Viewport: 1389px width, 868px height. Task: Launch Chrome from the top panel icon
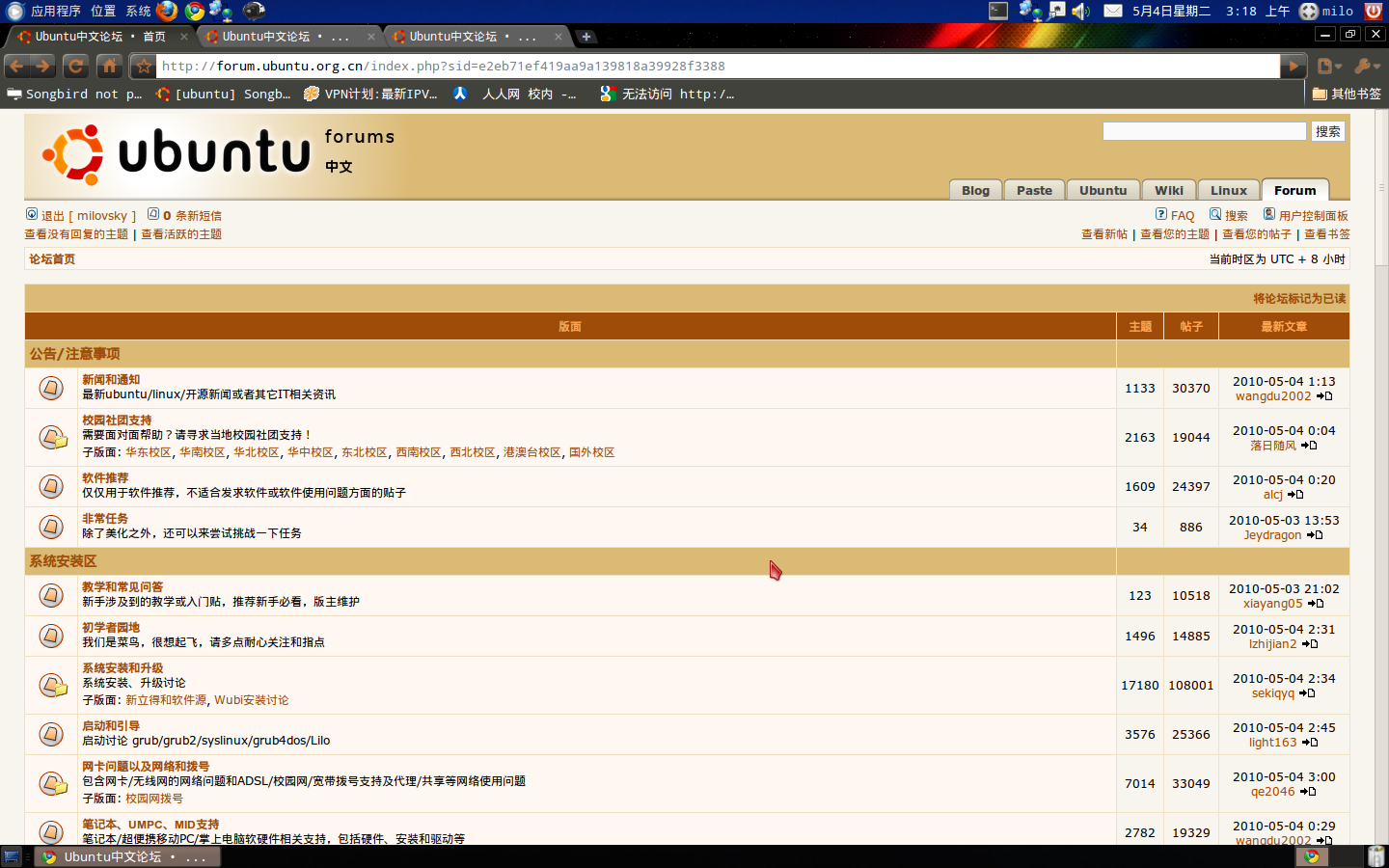click(195, 11)
